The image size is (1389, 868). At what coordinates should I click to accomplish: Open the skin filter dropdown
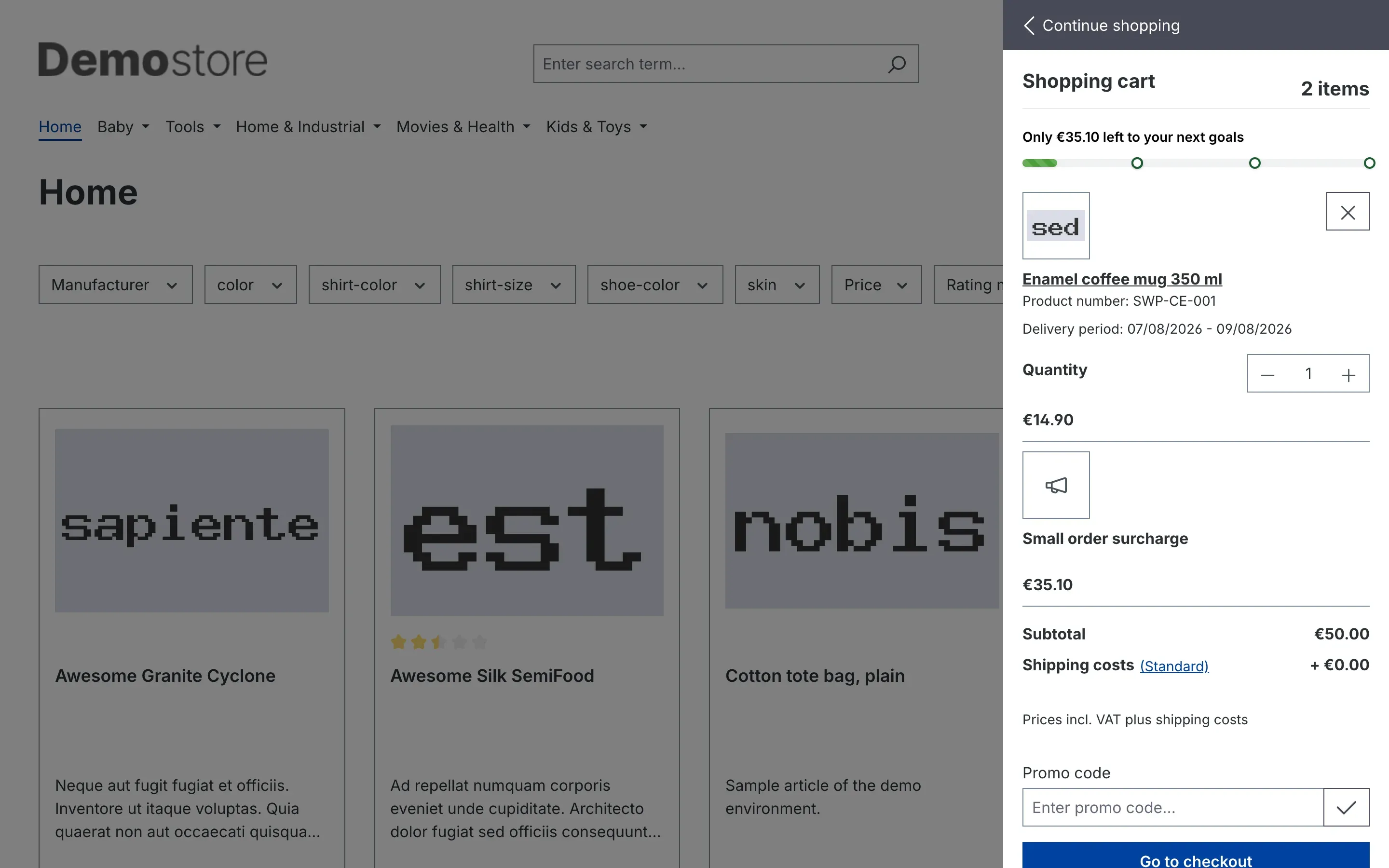point(777,285)
